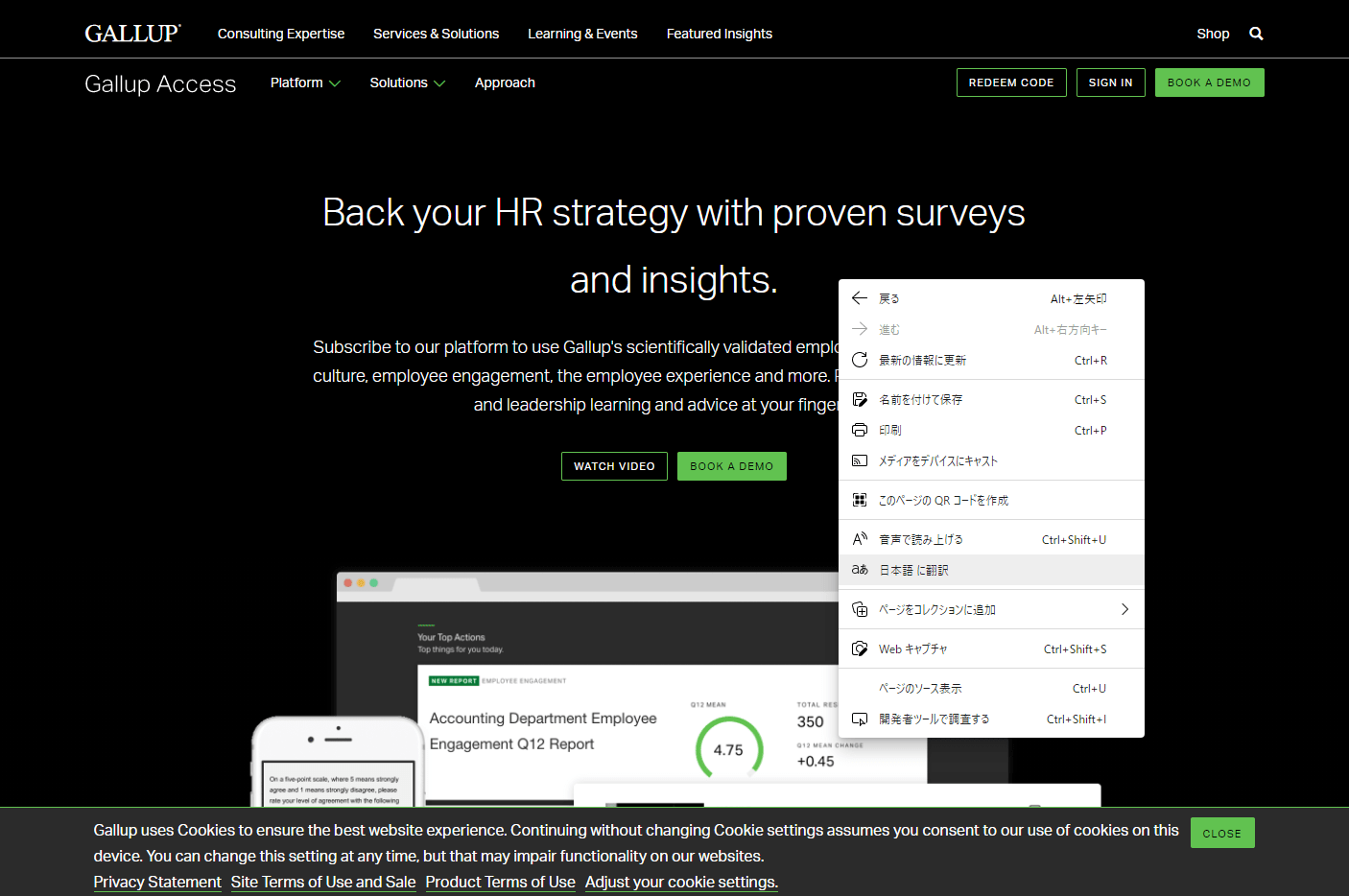Click the read aloud icon
The height and width of the screenshot is (896, 1349).
click(x=860, y=539)
